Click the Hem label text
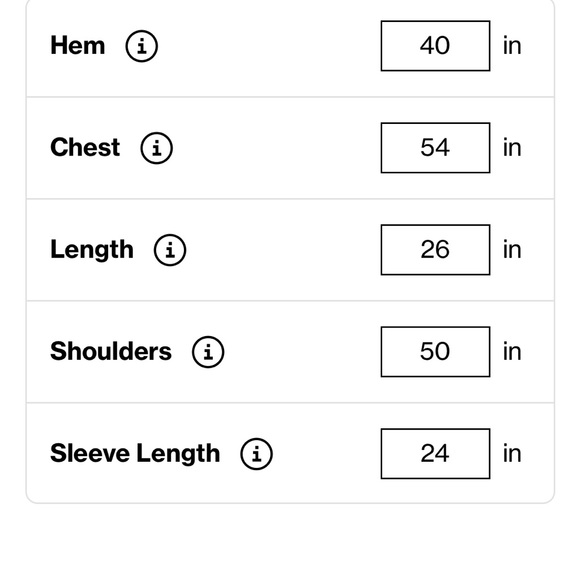 78,45
